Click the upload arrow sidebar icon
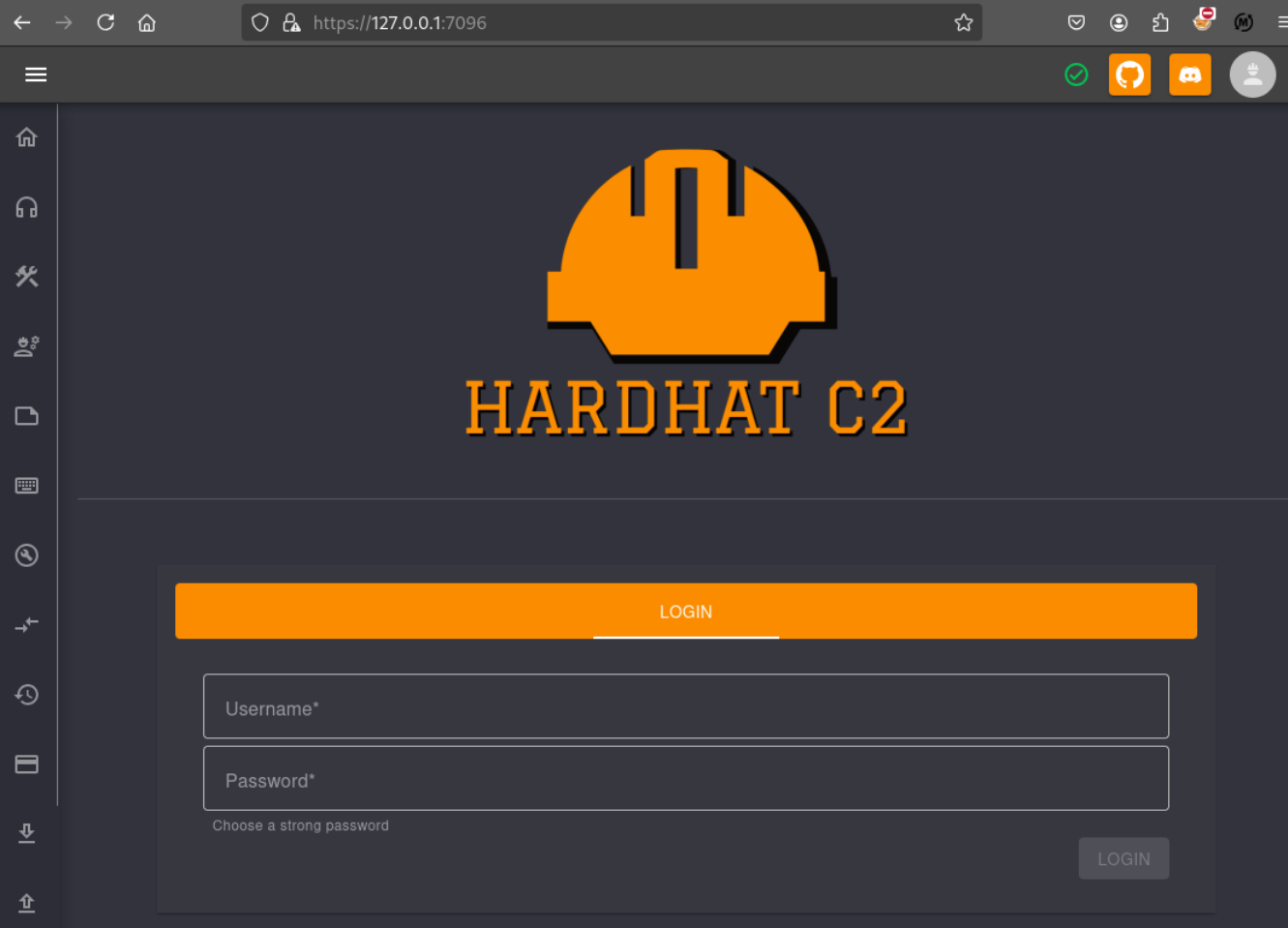This screenshot has height=928, width=1288. [27, 903]
